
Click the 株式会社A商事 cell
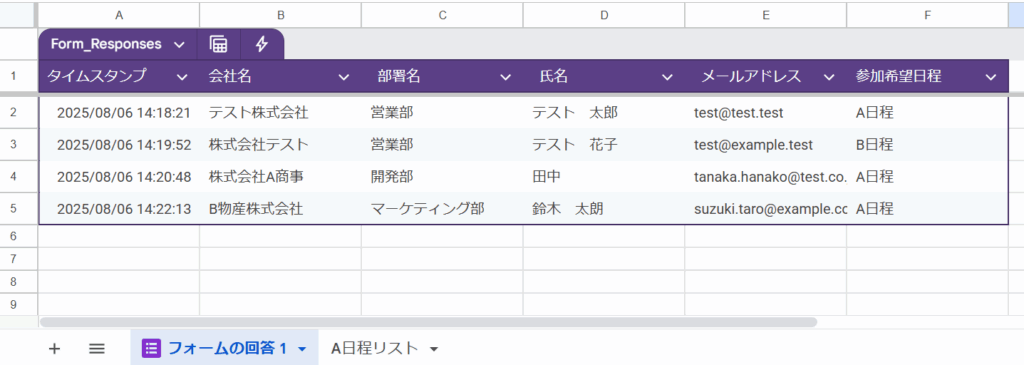280,177
